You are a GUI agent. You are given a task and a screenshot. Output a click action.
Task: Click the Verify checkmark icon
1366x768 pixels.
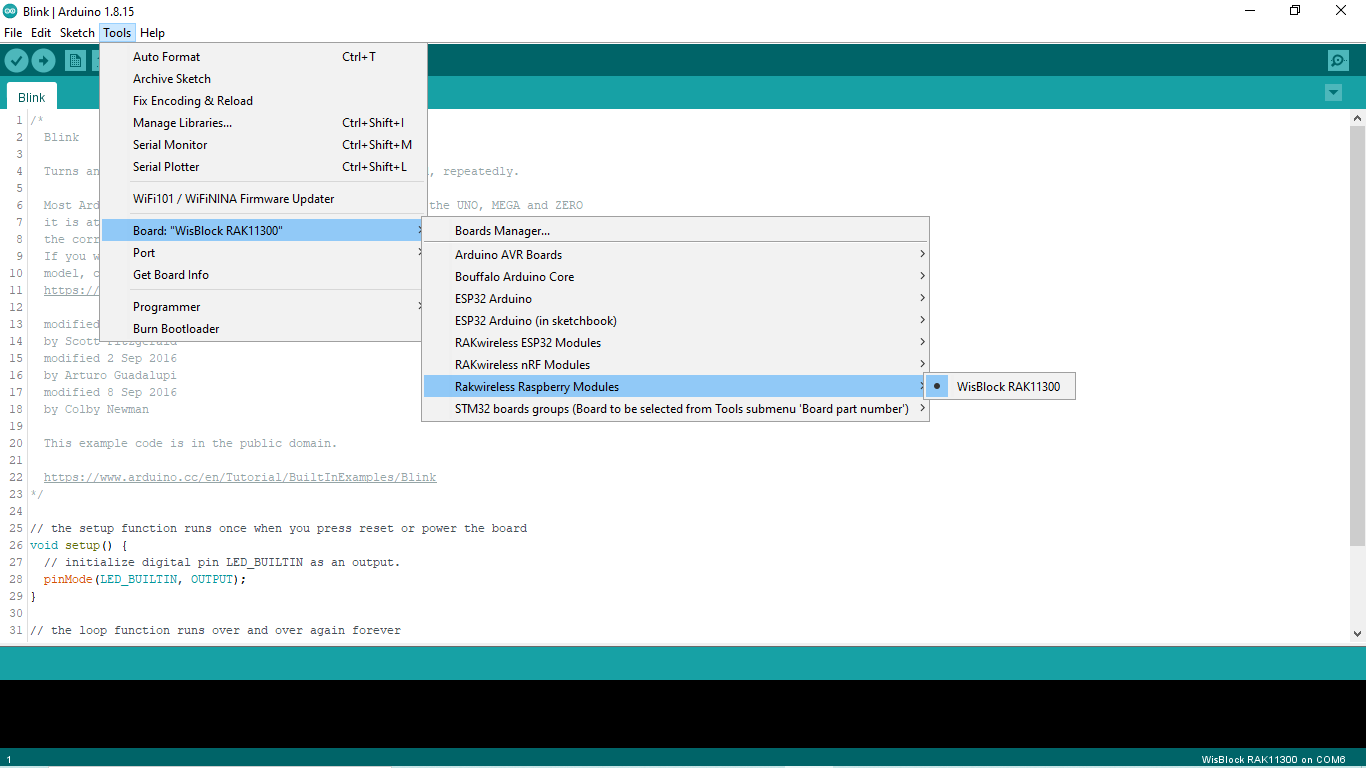16,61
